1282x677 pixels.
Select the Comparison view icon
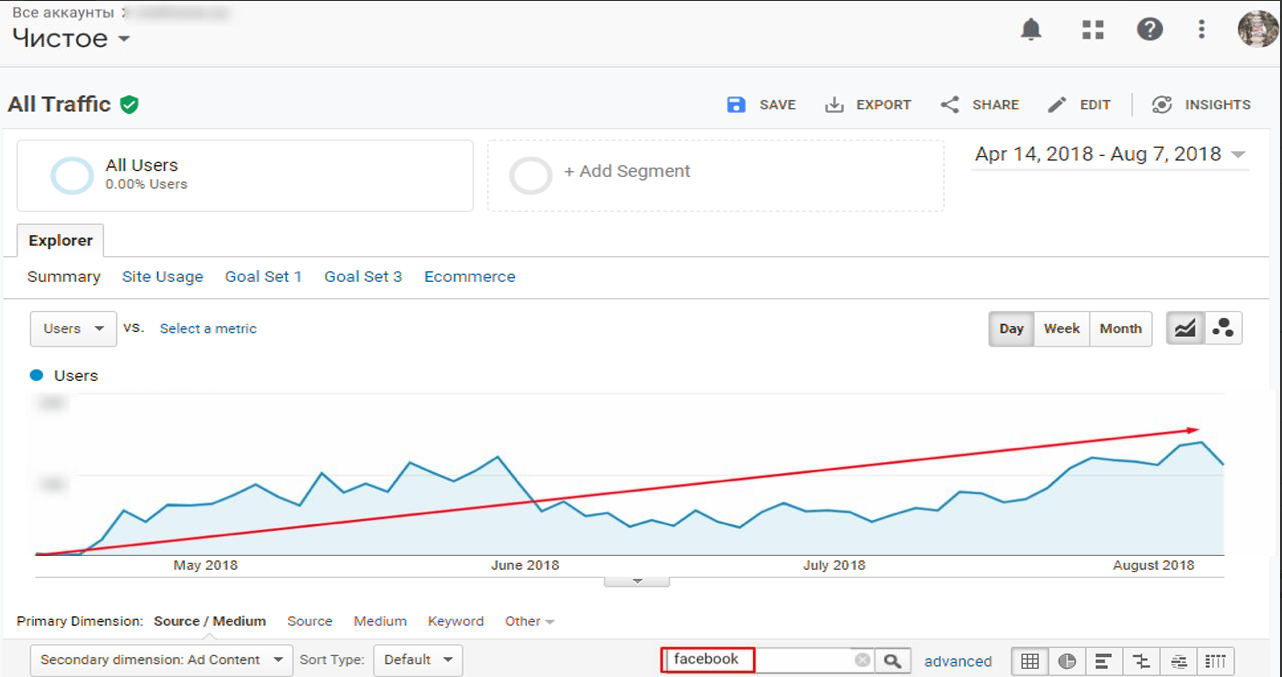[1142, 661]
